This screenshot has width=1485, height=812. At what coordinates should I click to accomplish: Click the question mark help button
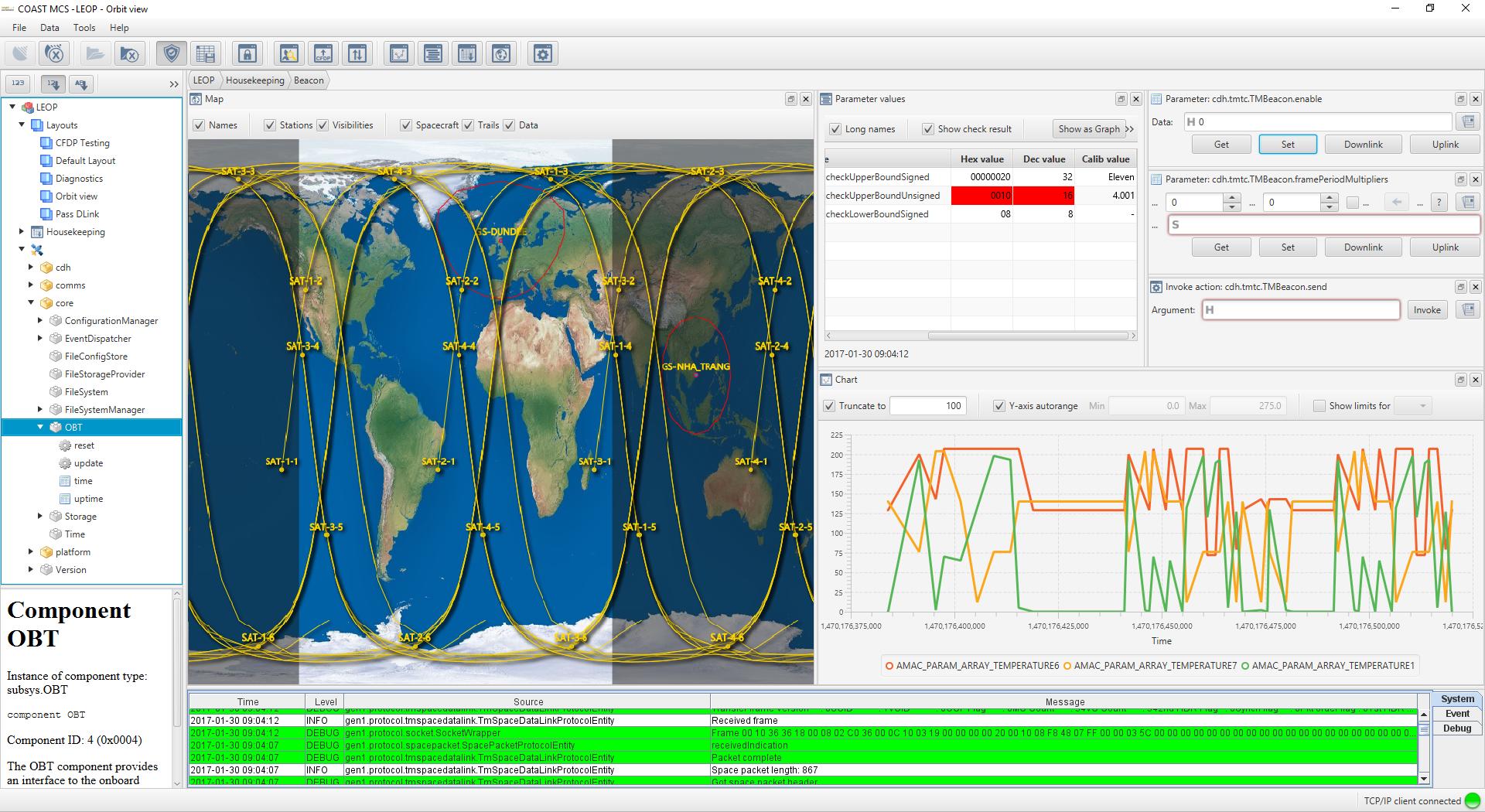(x=1439, y=203)
